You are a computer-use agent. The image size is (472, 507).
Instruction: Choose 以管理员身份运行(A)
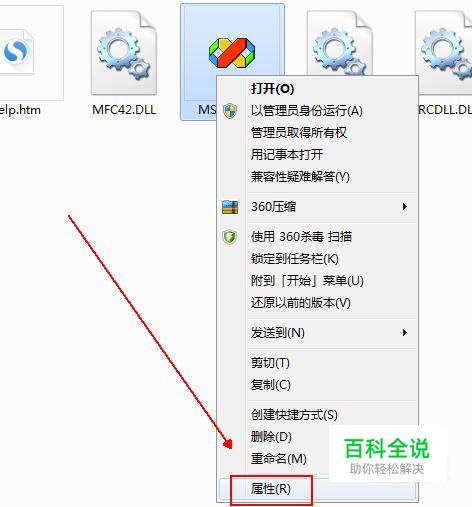(307, 111)
